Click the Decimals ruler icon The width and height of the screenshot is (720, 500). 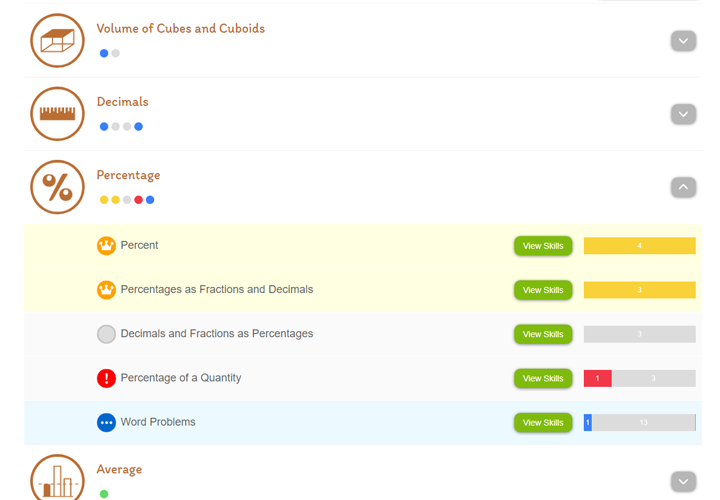(x=57, y=114)
